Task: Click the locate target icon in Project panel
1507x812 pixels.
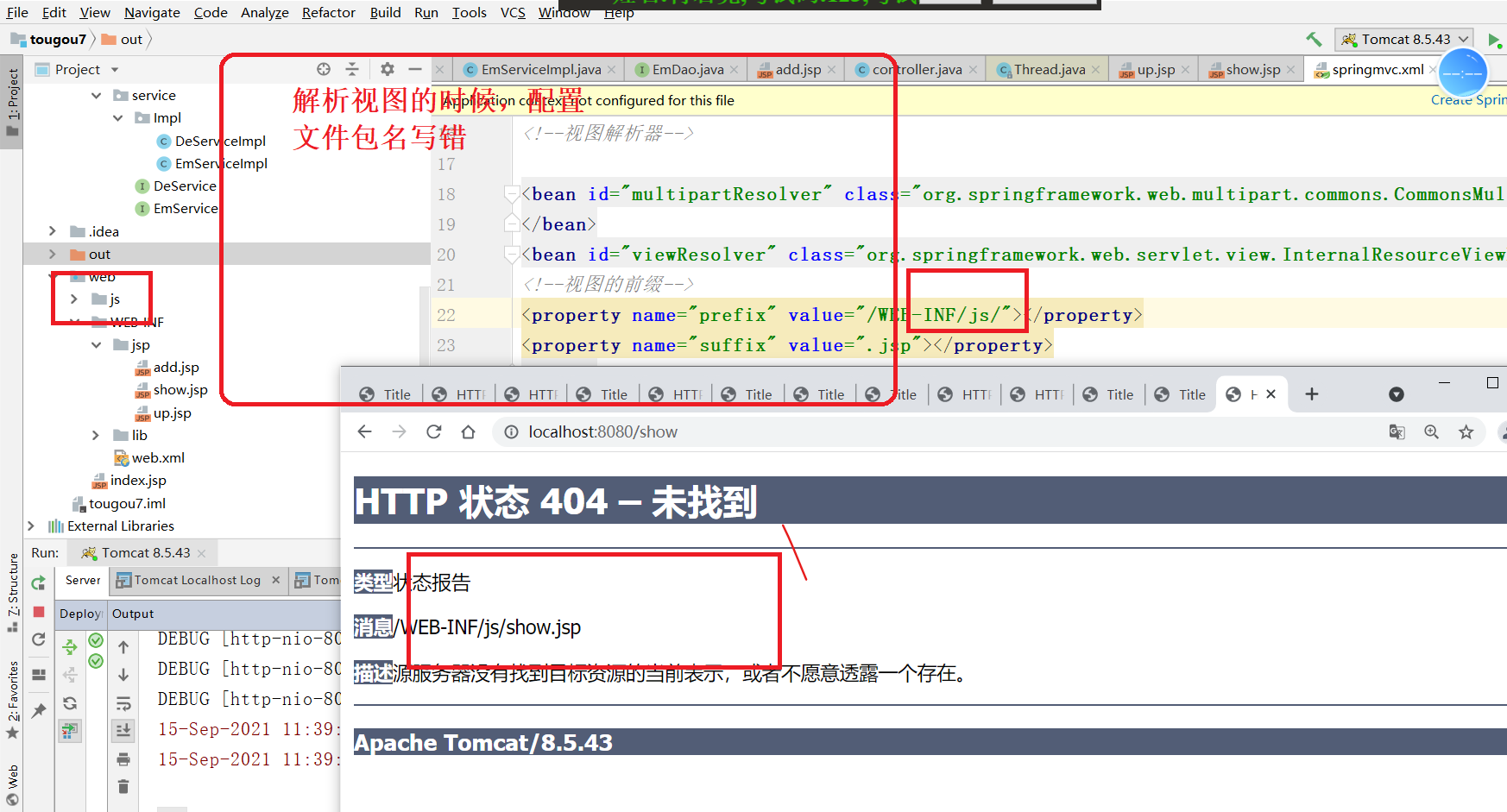Action: click(x=324, y=69)
